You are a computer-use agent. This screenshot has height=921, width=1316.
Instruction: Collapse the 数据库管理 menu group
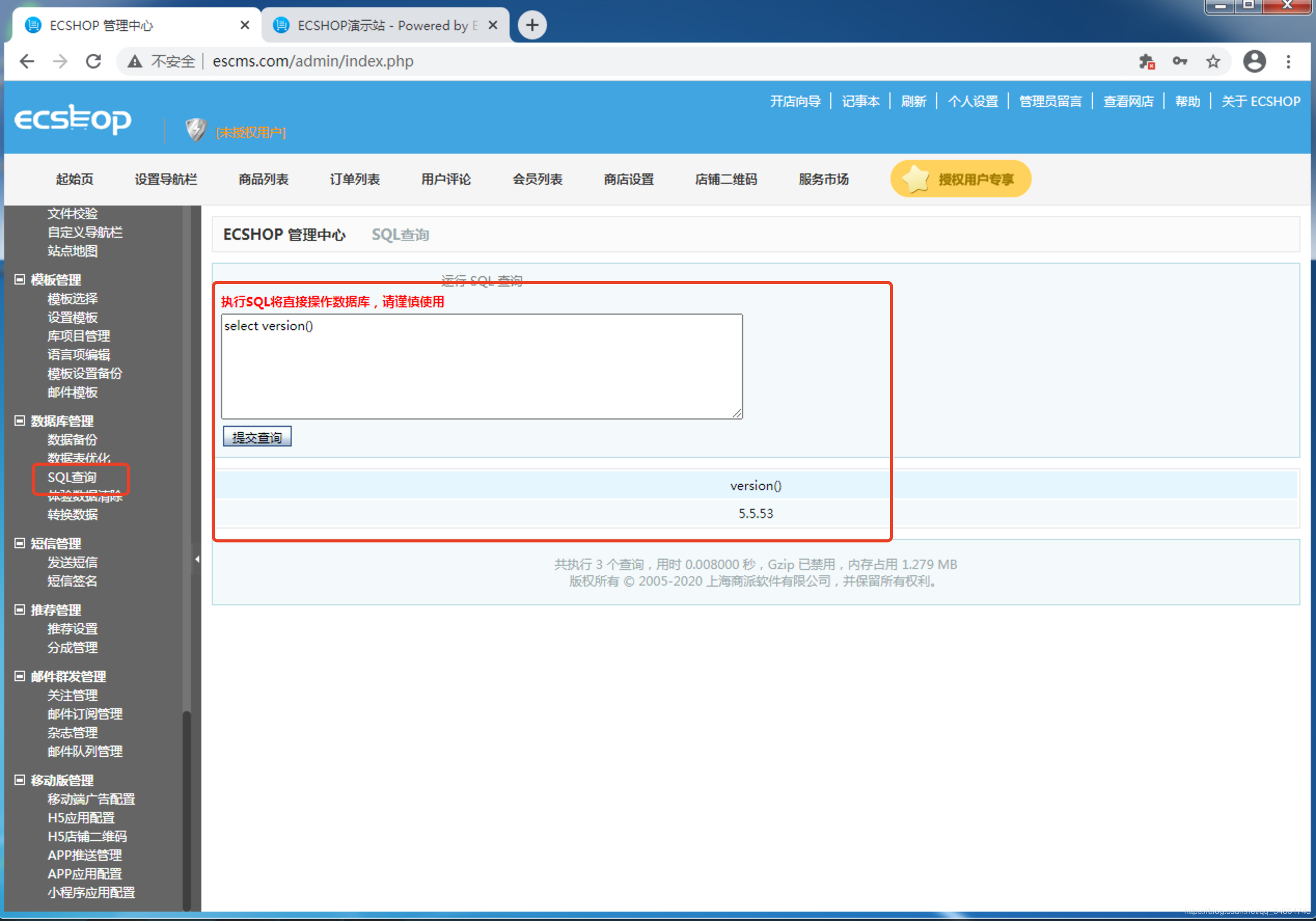(x=20, y=421)
